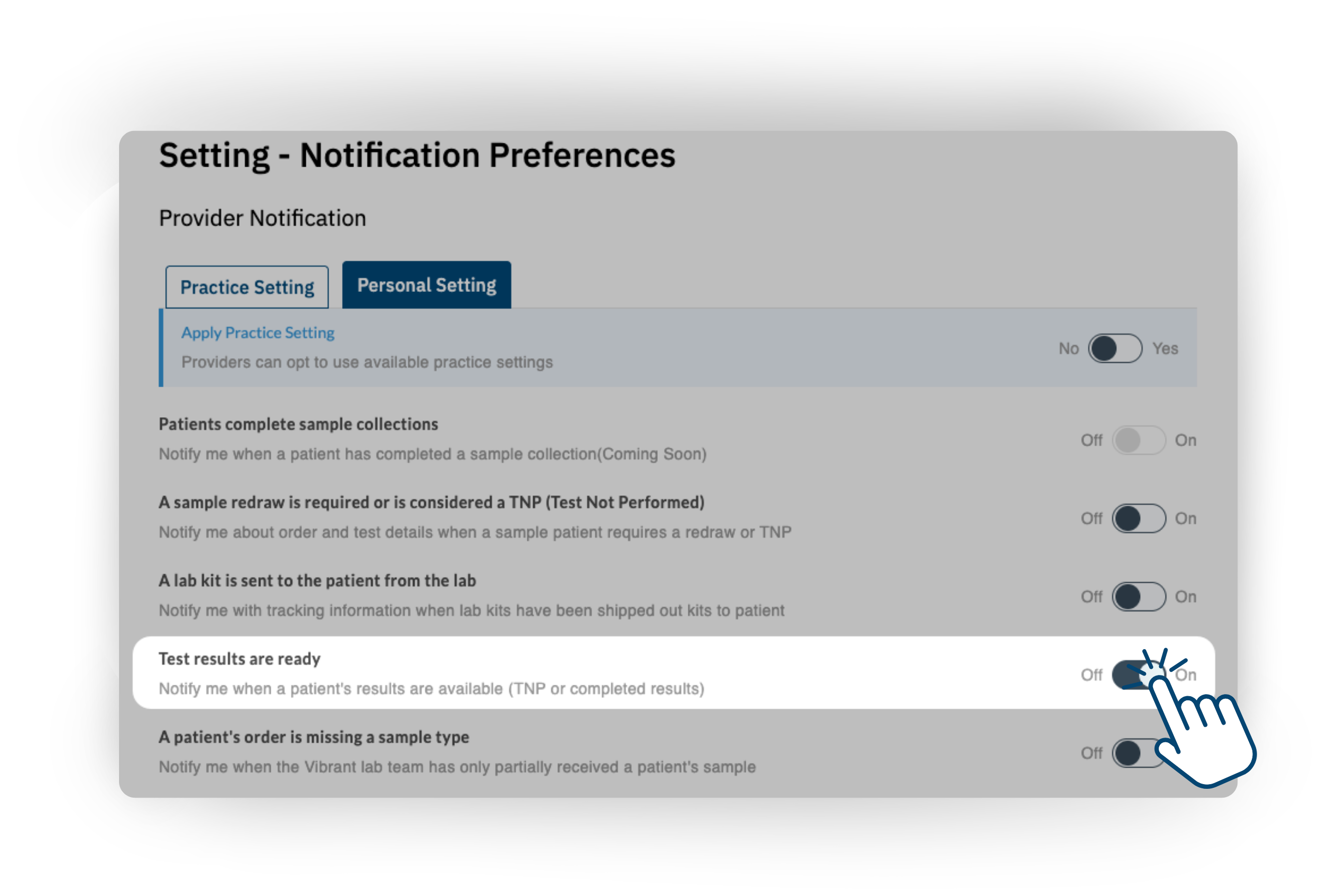
Task: Click the Apply Practice Setting link text
Action: coord(258,333)
